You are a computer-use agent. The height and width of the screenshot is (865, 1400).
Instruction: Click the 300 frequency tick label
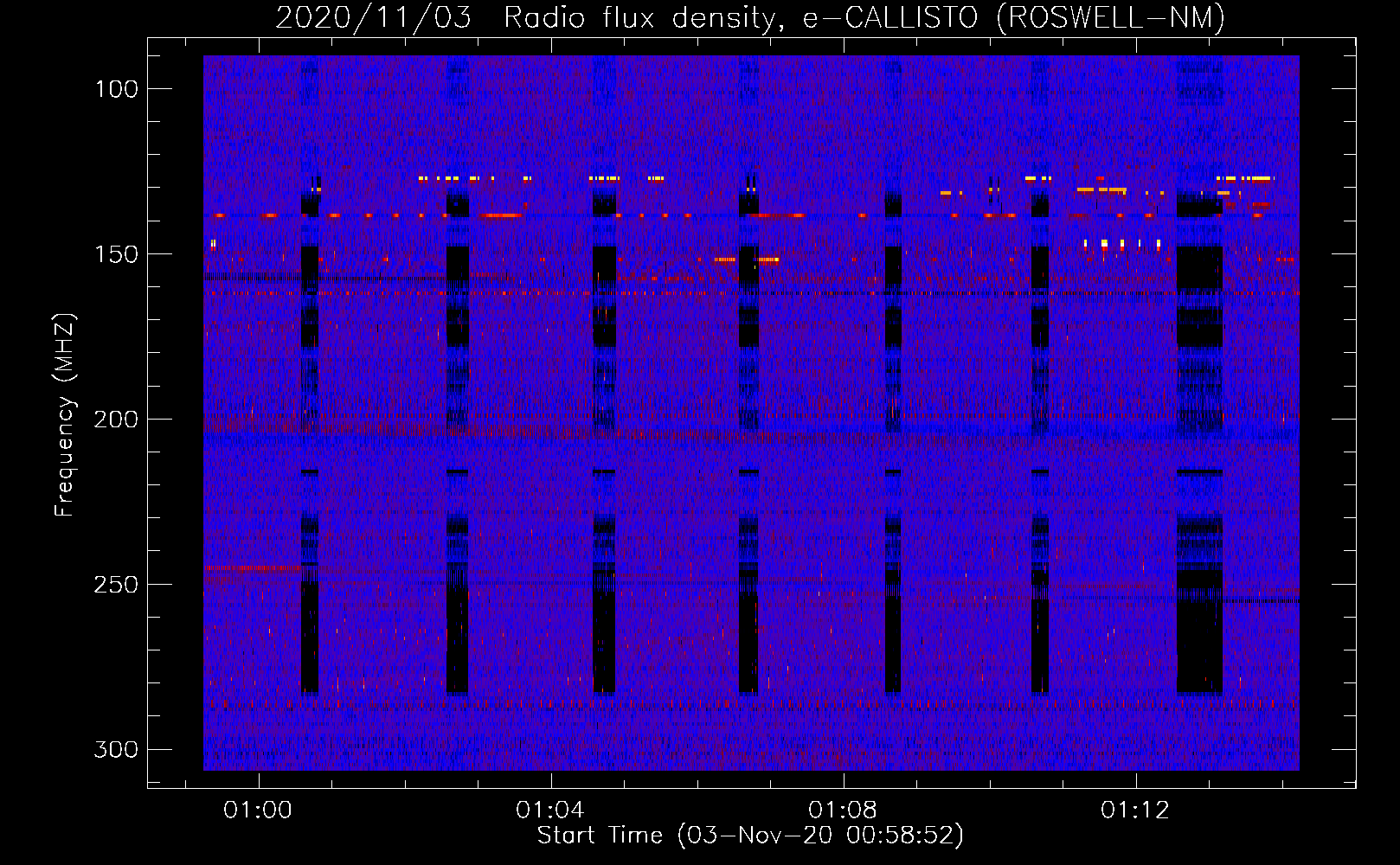pyautogui.click(x=116, y=749)
